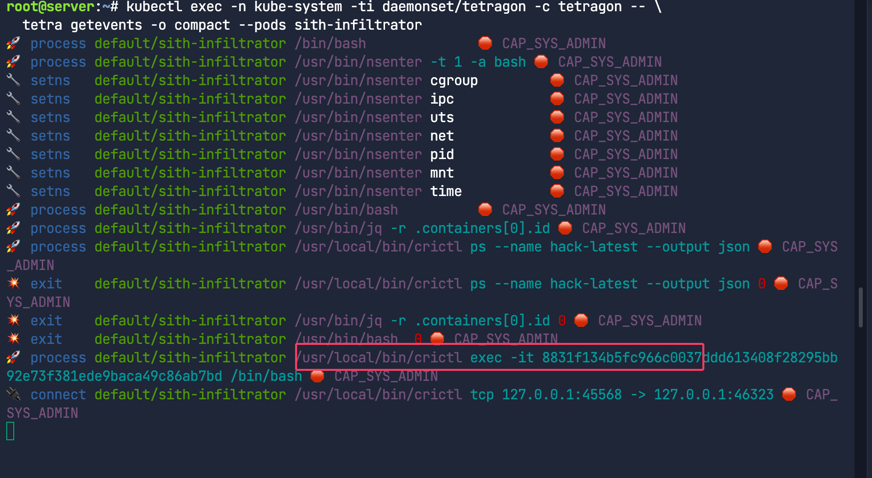The image size is (872, 478).
Task: Click the plug icon on the connect line
Action: coord(13,395)
